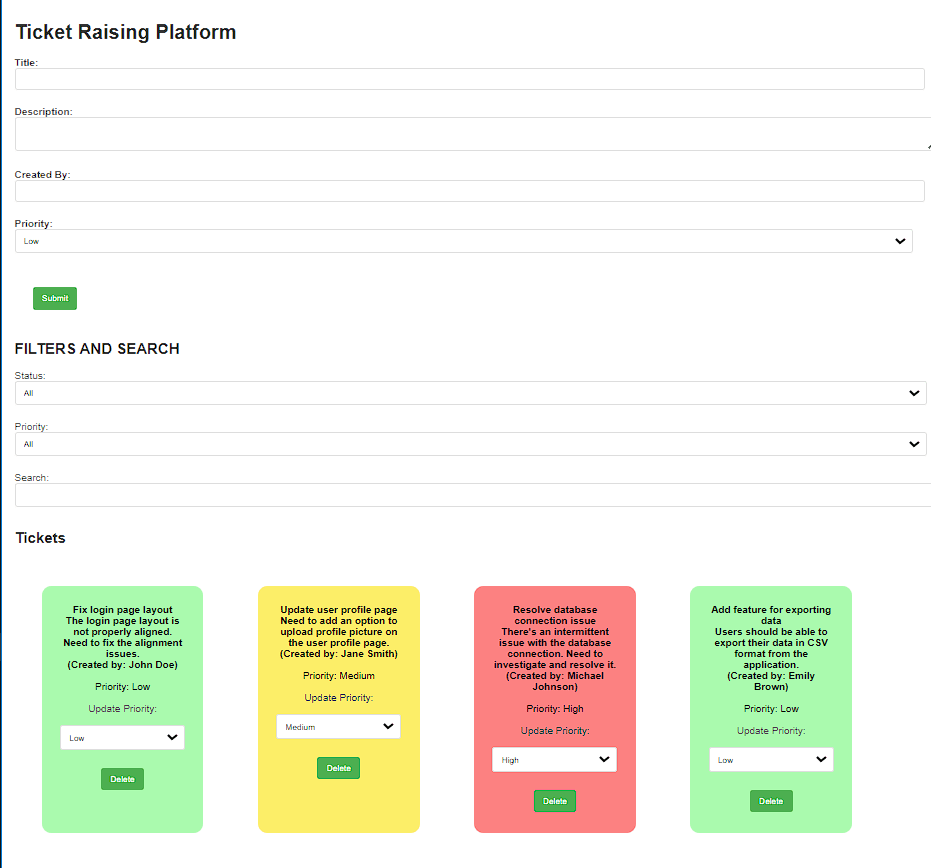Expand the Status filter dropdown
The image size is (931, 868).
pyautogui.click(x=470, y=393)
